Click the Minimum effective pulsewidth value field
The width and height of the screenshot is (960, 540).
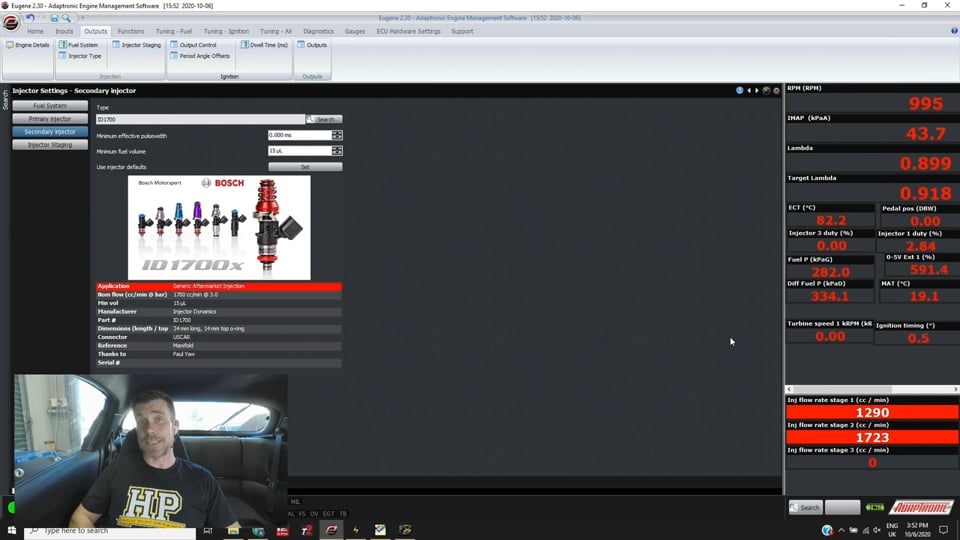(x=299, y=135)
